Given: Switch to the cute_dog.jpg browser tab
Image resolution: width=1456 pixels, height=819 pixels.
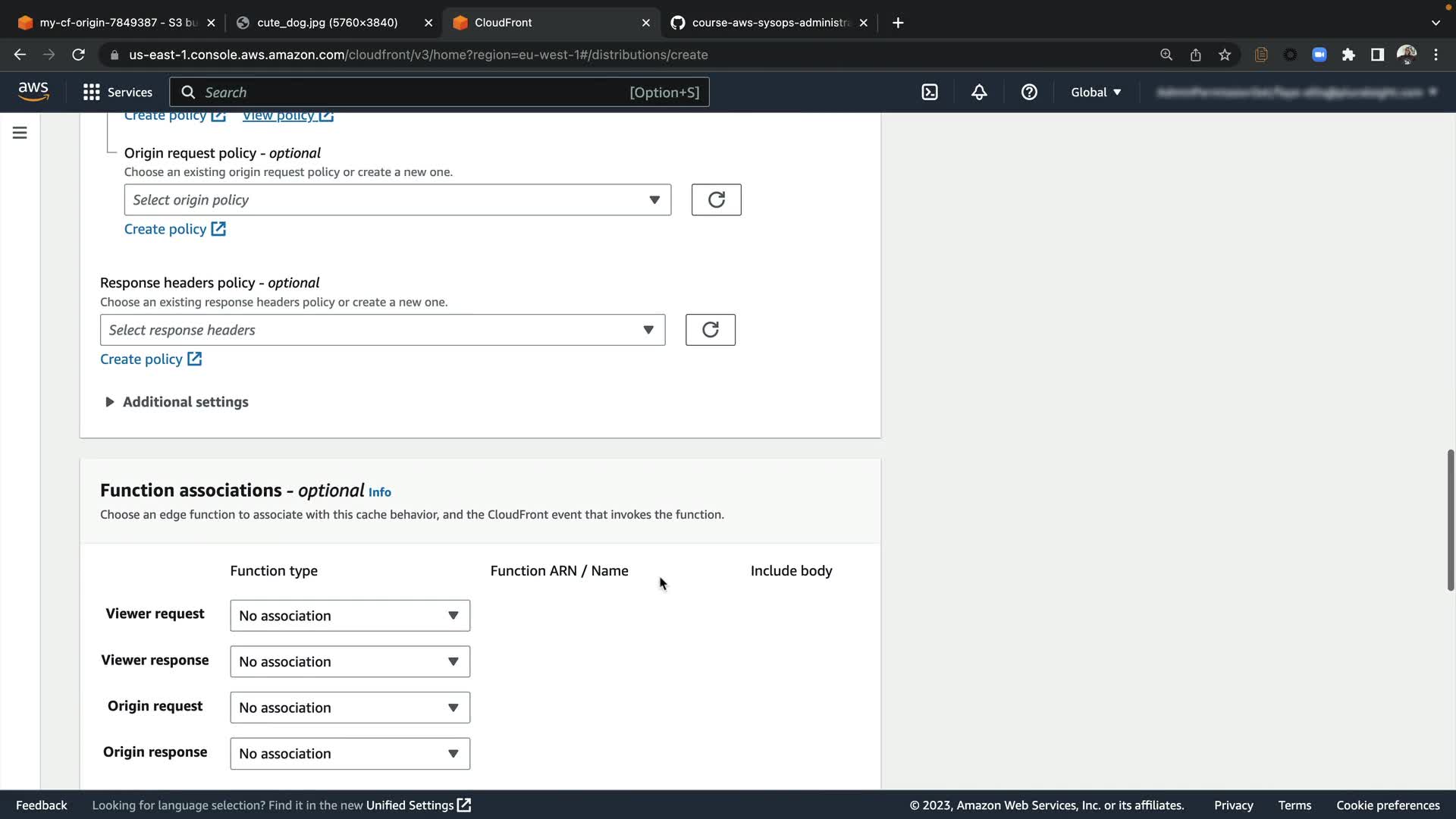Looking at the screenshot, I should click(x=327, y=23).
